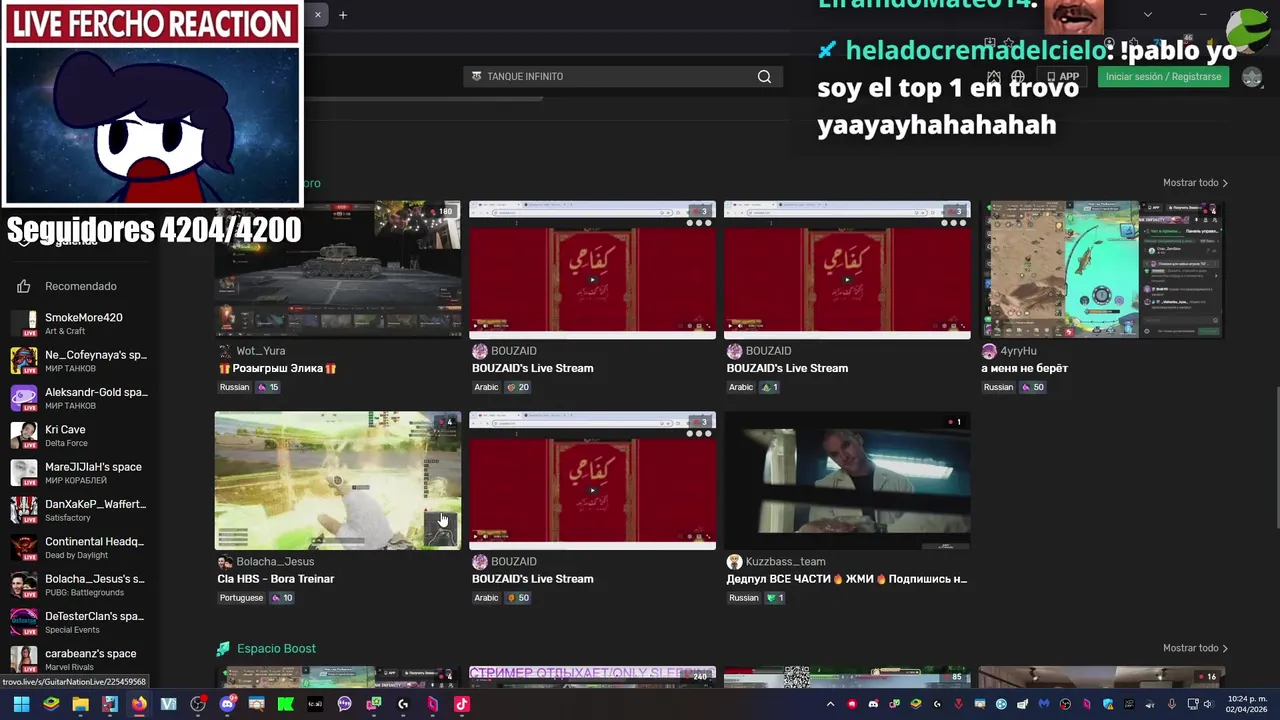Open Bolacha_Jesus's s... in the sidebar
The width and height of the screenshot is (1280, 720).
(x=80, y=585)
